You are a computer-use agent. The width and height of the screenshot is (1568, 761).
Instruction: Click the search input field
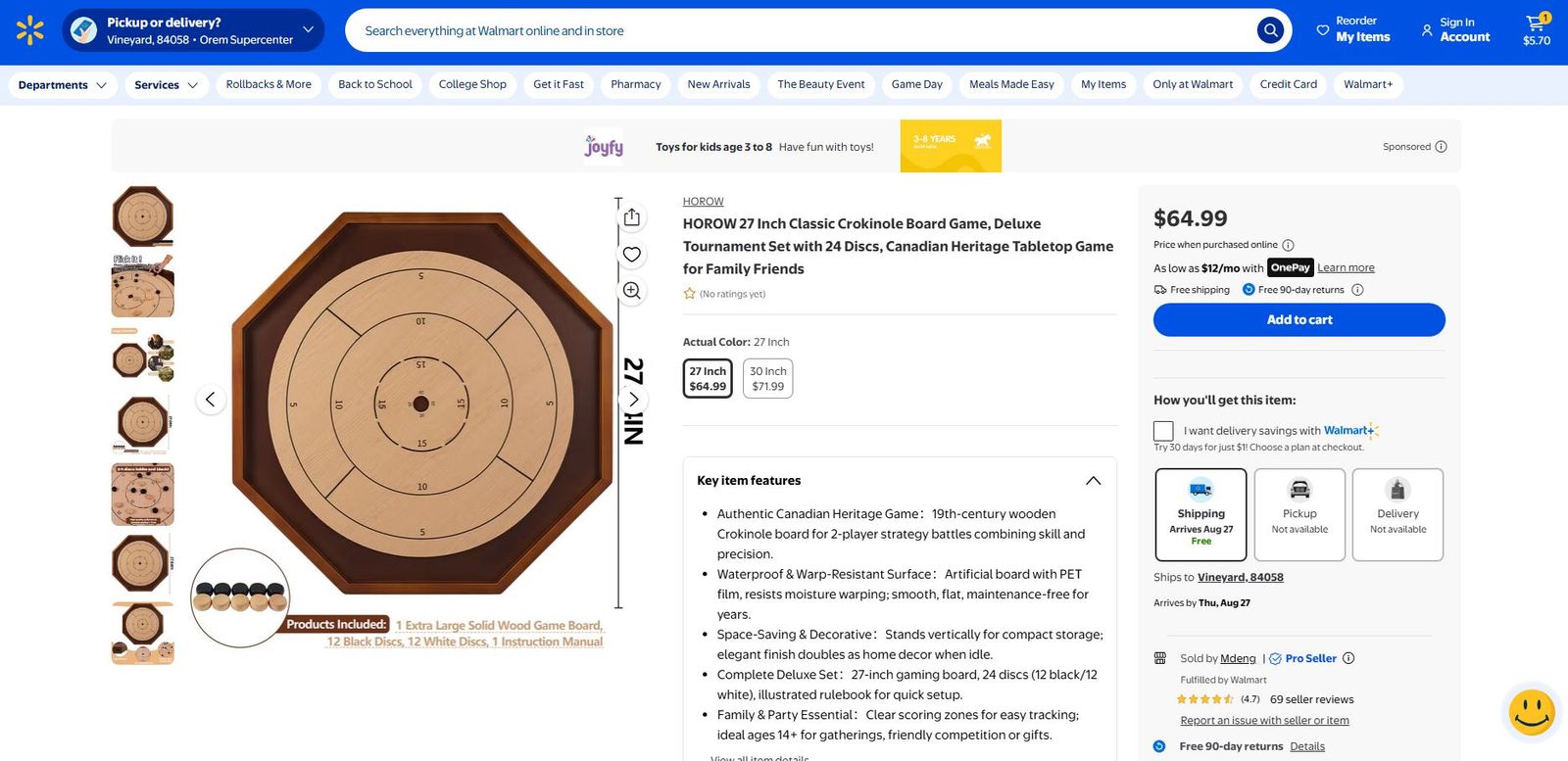tap(804, 31)
